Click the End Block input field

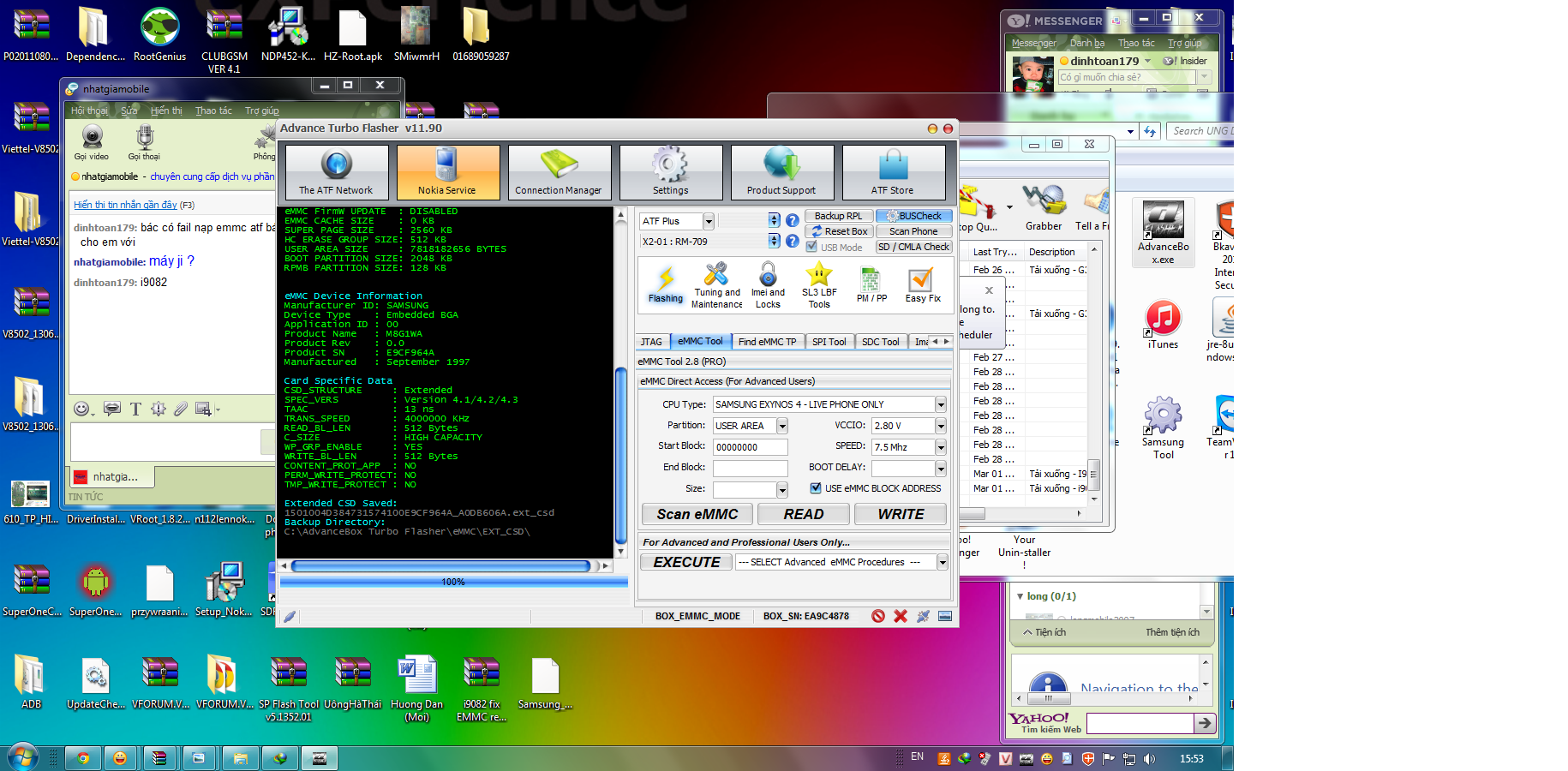click(750, 468)
